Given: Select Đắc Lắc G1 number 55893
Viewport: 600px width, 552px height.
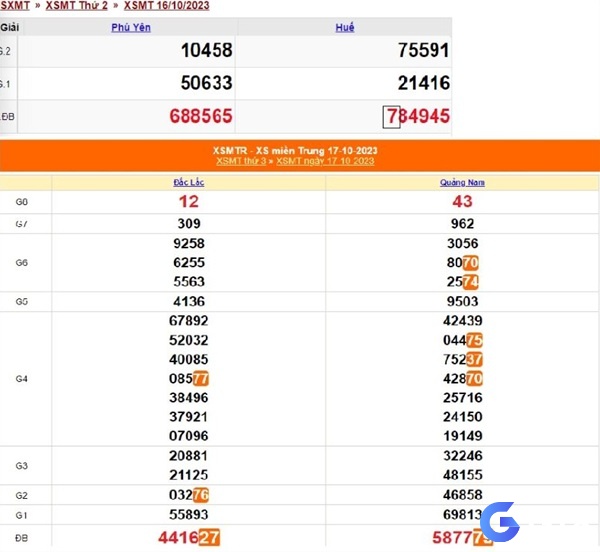Looking at the screenshot, I should pos(189,515).
